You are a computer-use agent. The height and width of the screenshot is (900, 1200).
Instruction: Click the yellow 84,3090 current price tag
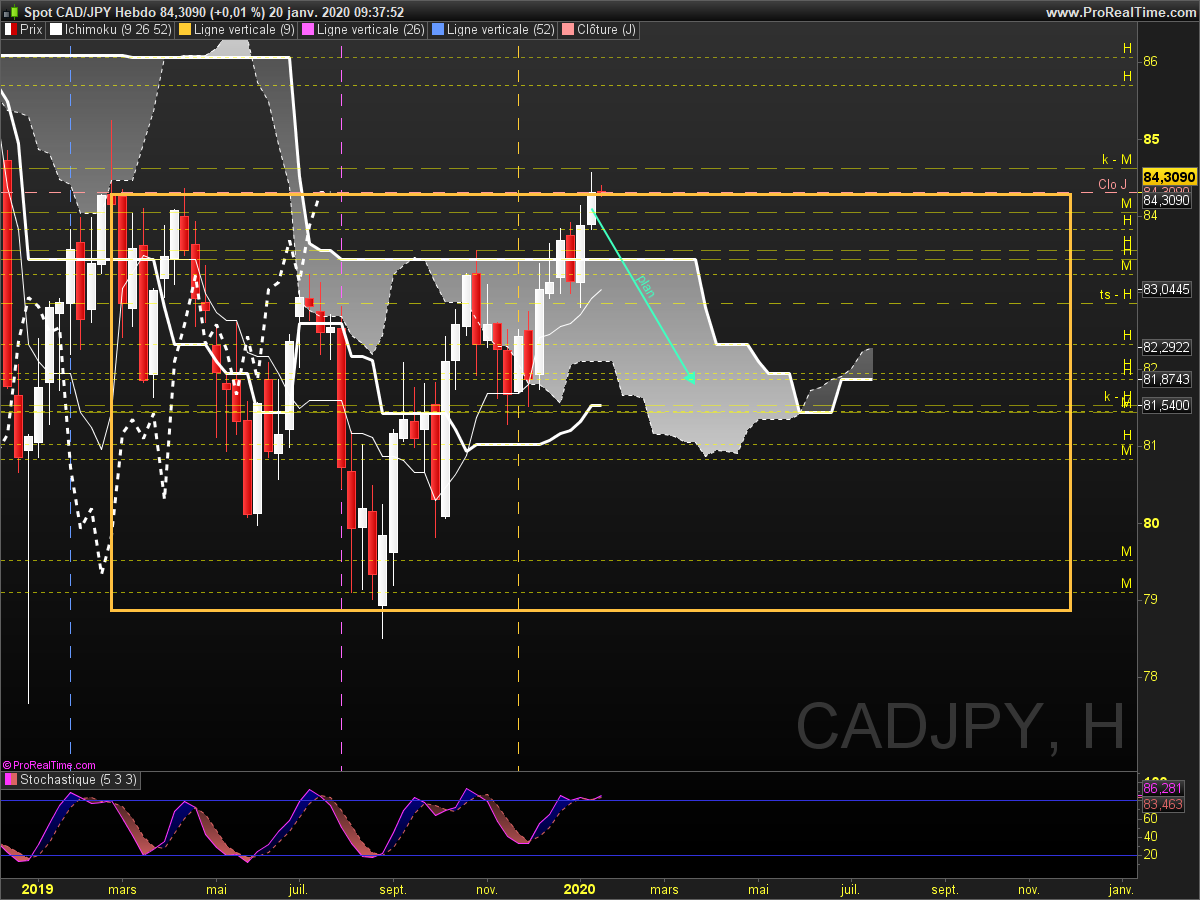pos(1168,176)
